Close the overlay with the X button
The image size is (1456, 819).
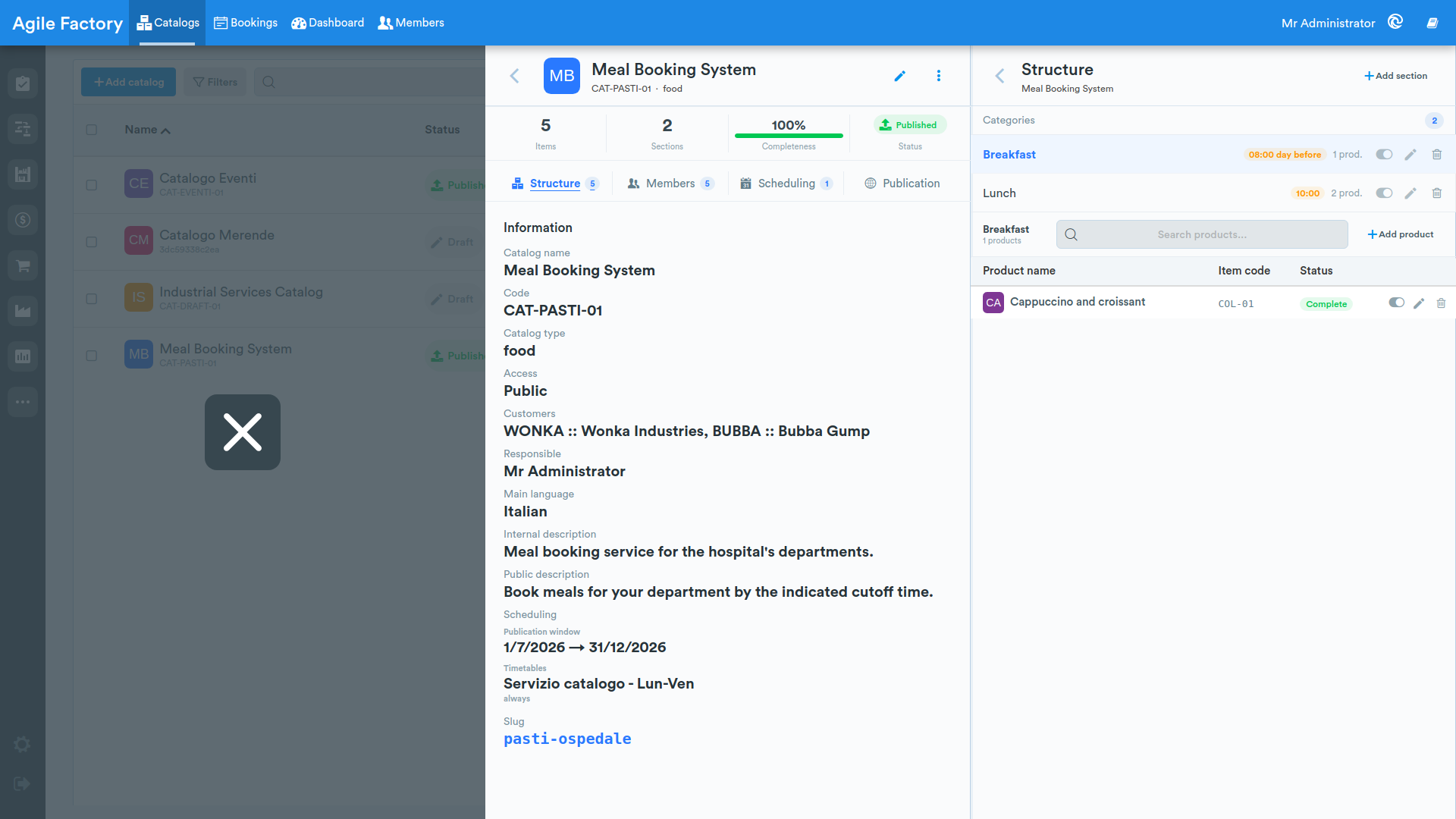(x=243, y=432)
